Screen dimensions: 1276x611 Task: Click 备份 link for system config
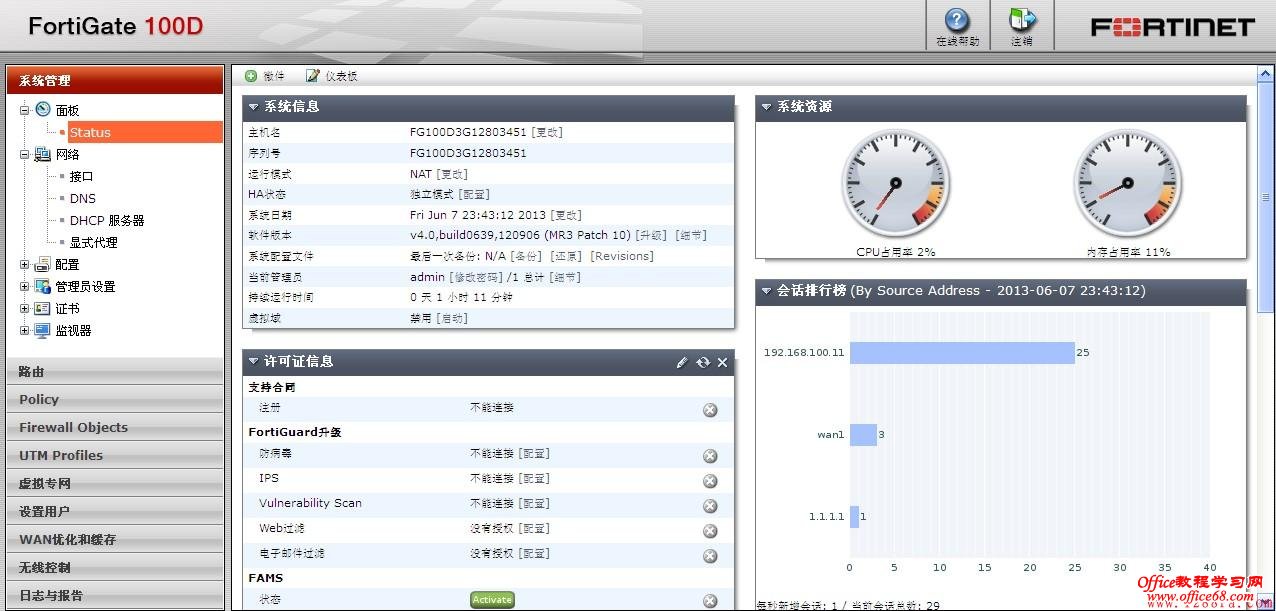(526, 256)
